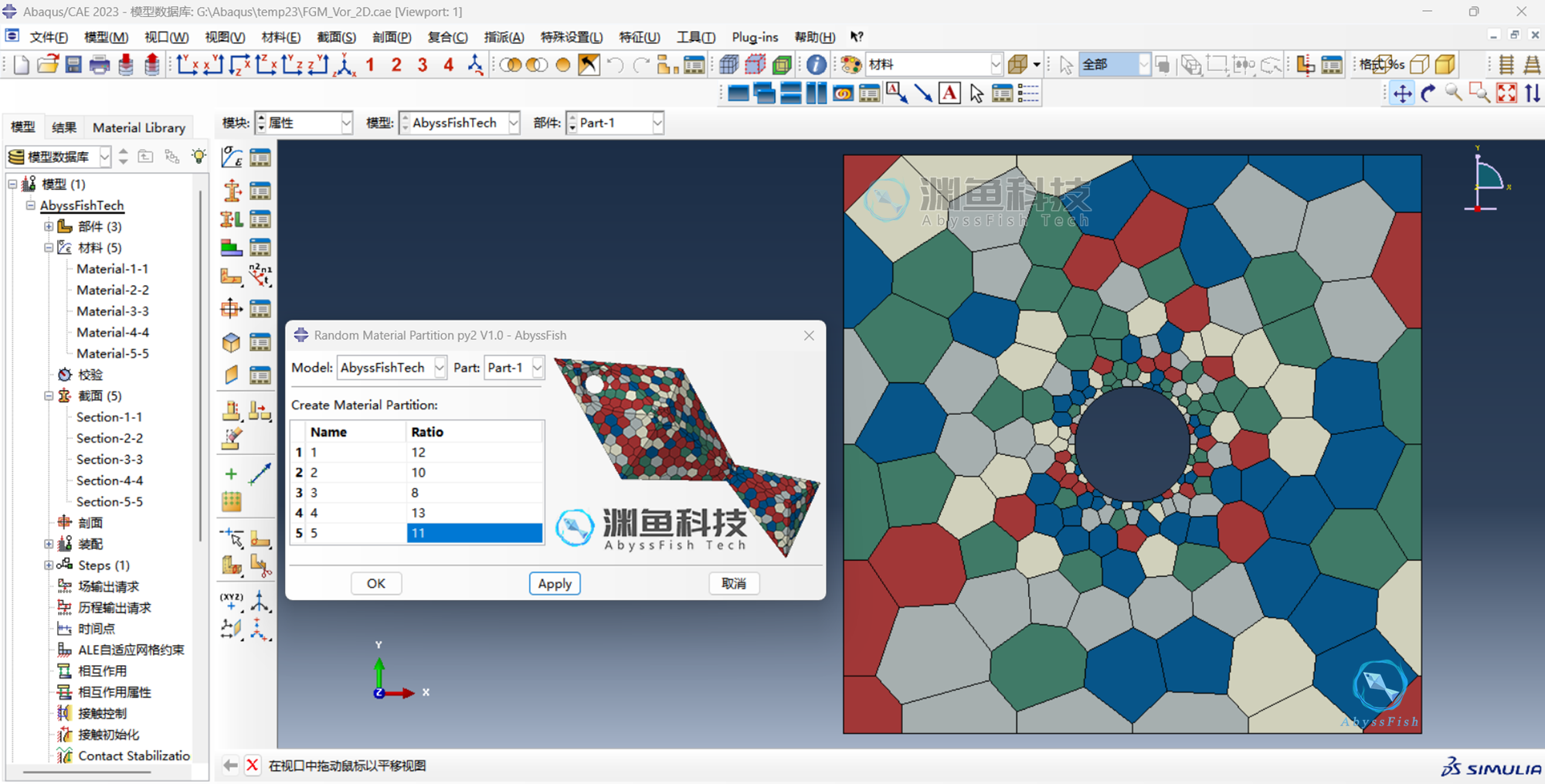The width and height of the screenshot is (1545, 784).
Task: Click the arrow annotation tool
Action: [x=923, y=93]
